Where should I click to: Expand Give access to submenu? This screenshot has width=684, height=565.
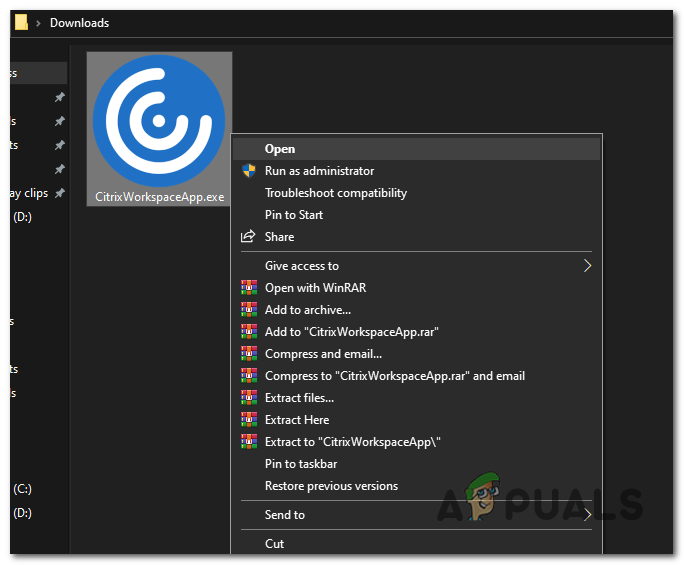[416, 266]
